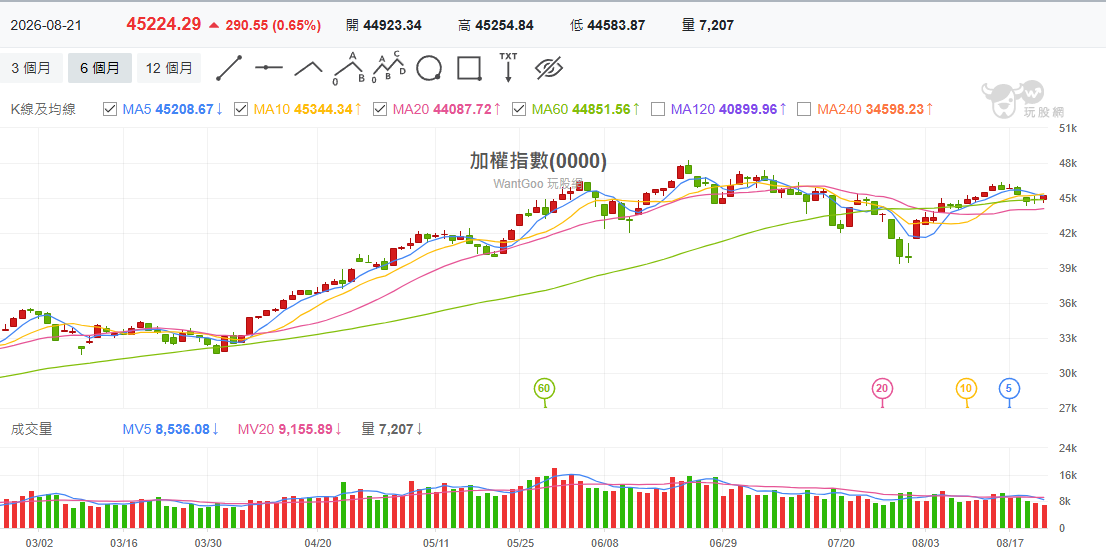The image size is (1106, 551).
Task: Click the pink 20 moving average marker
Action: pos(882,388)
